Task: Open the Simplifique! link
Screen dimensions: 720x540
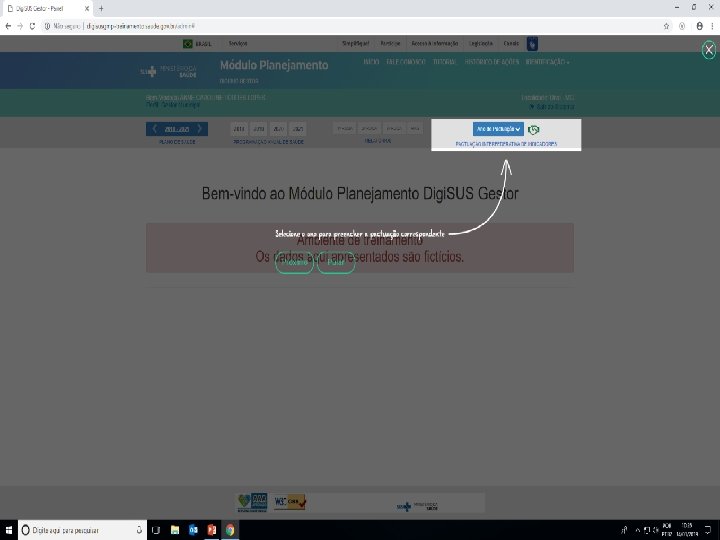Action: (355, 43)
